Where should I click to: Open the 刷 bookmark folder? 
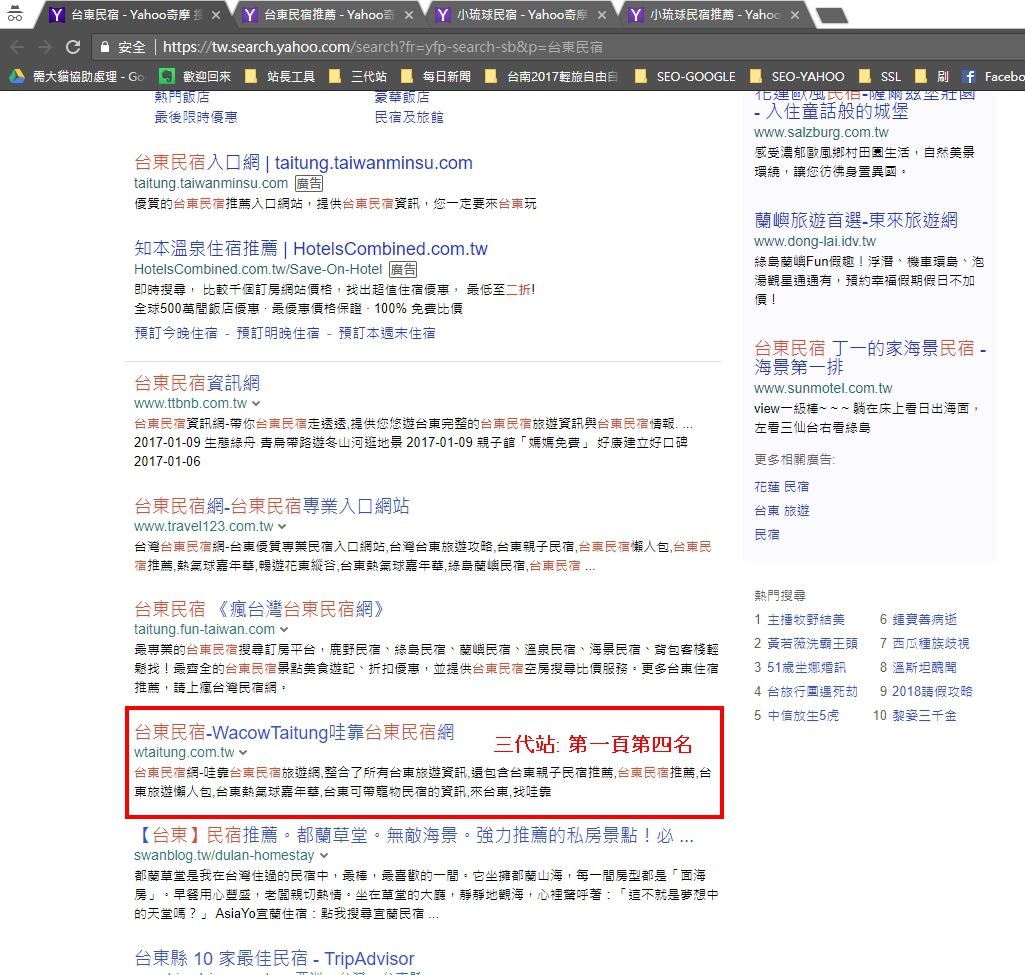coord(932,76)
